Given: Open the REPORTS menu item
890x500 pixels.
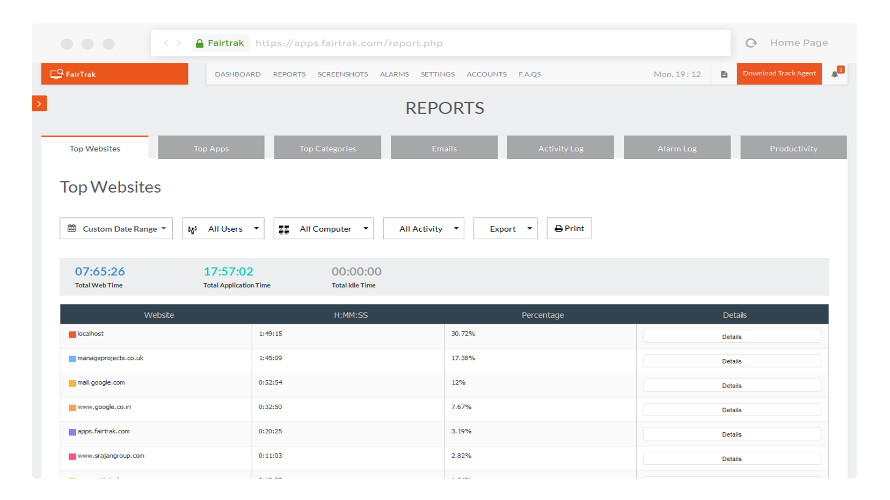Looking at the screenshot, I should (289, 74).
